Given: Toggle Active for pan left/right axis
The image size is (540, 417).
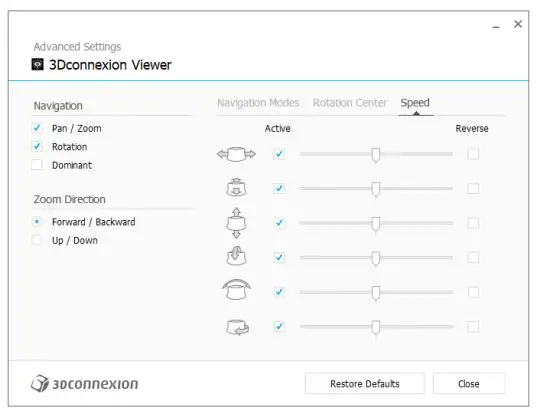Looking at the screenshot, I should pyautogui.click(x=279, y=154).
